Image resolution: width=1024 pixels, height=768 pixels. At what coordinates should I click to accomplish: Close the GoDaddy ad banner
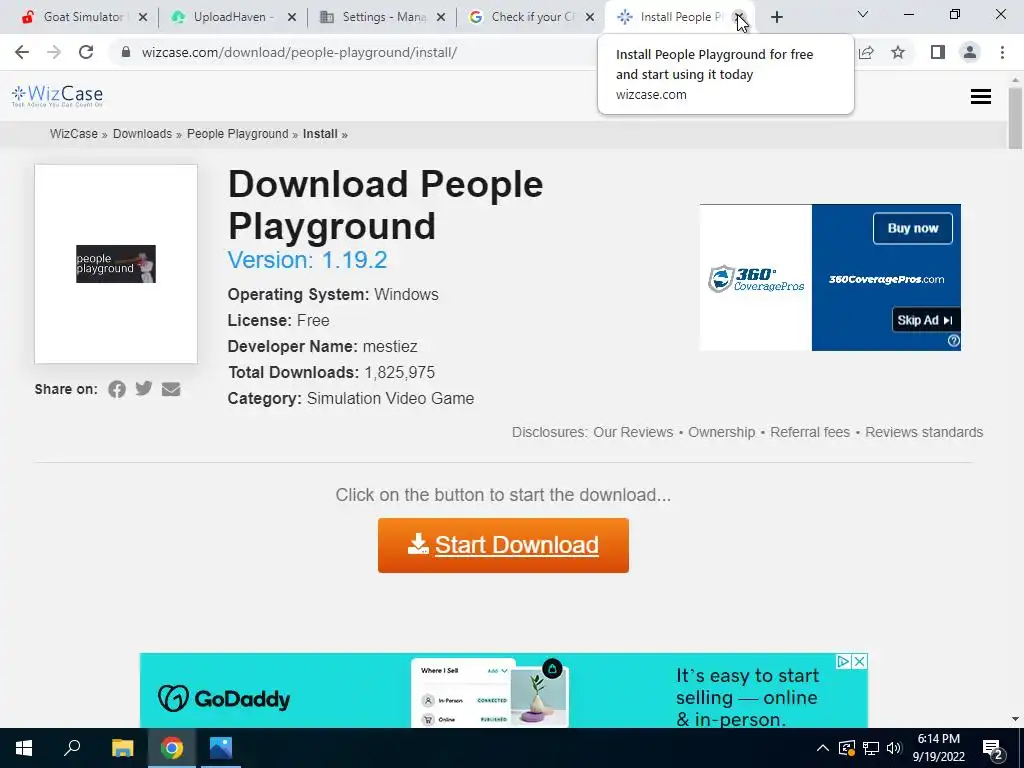click(x=860, y=661)
